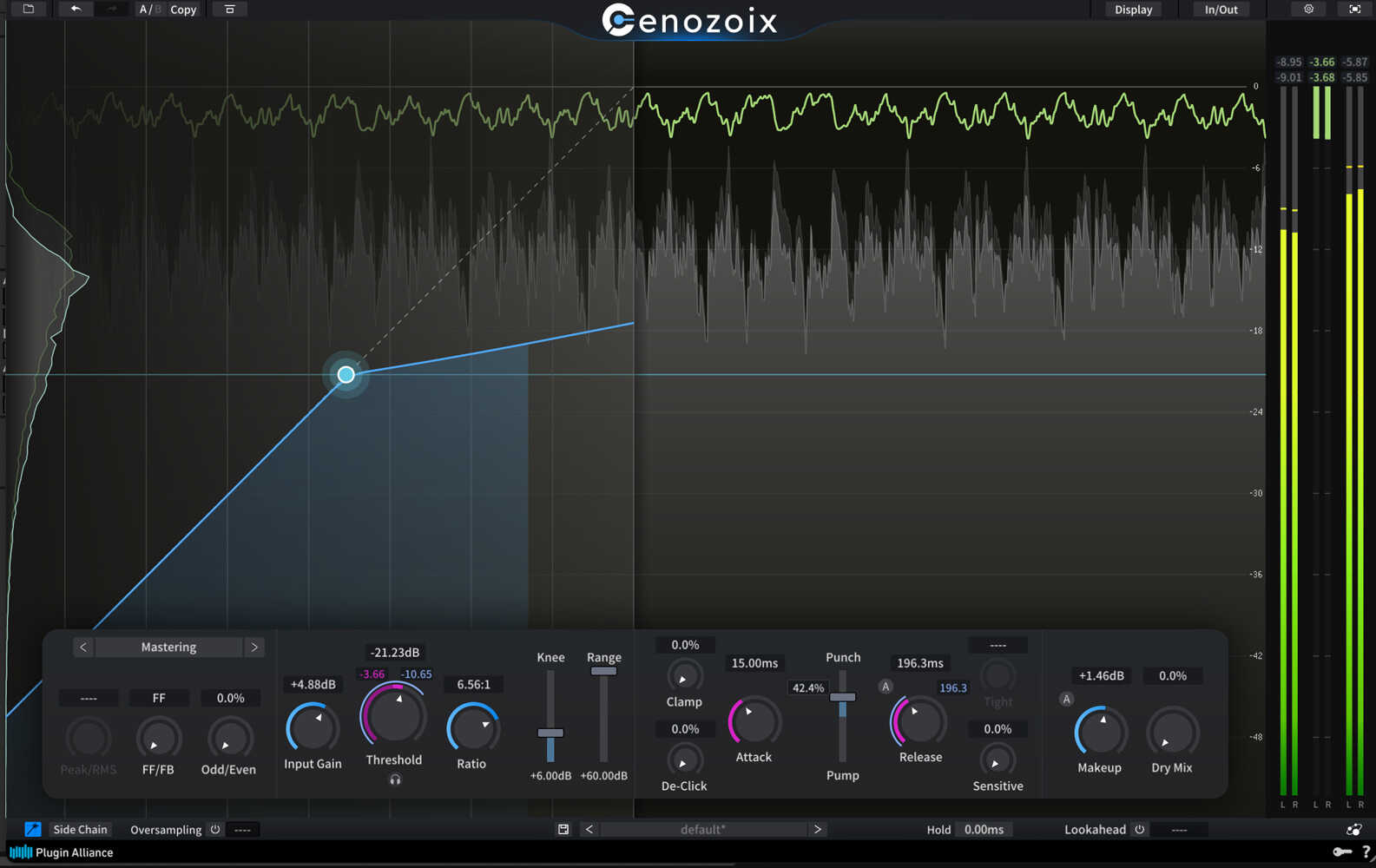Click the fullscreen resize icon

tap(1354, 10)
